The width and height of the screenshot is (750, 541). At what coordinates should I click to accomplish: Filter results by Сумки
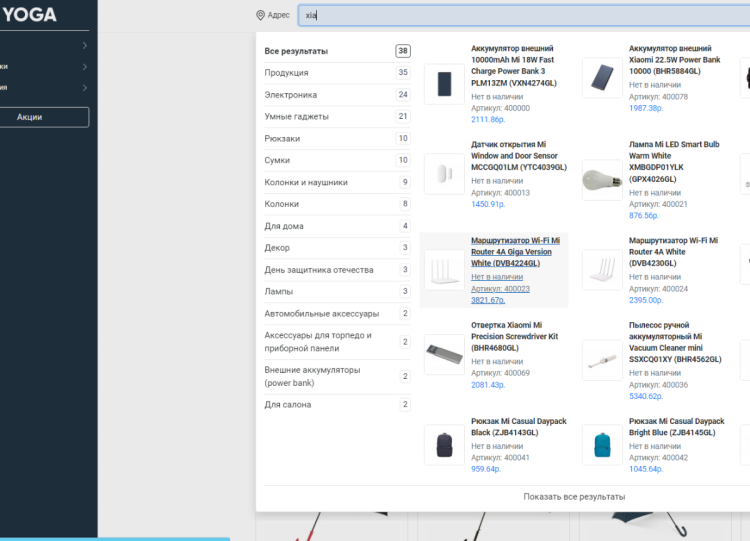point(337,160)
